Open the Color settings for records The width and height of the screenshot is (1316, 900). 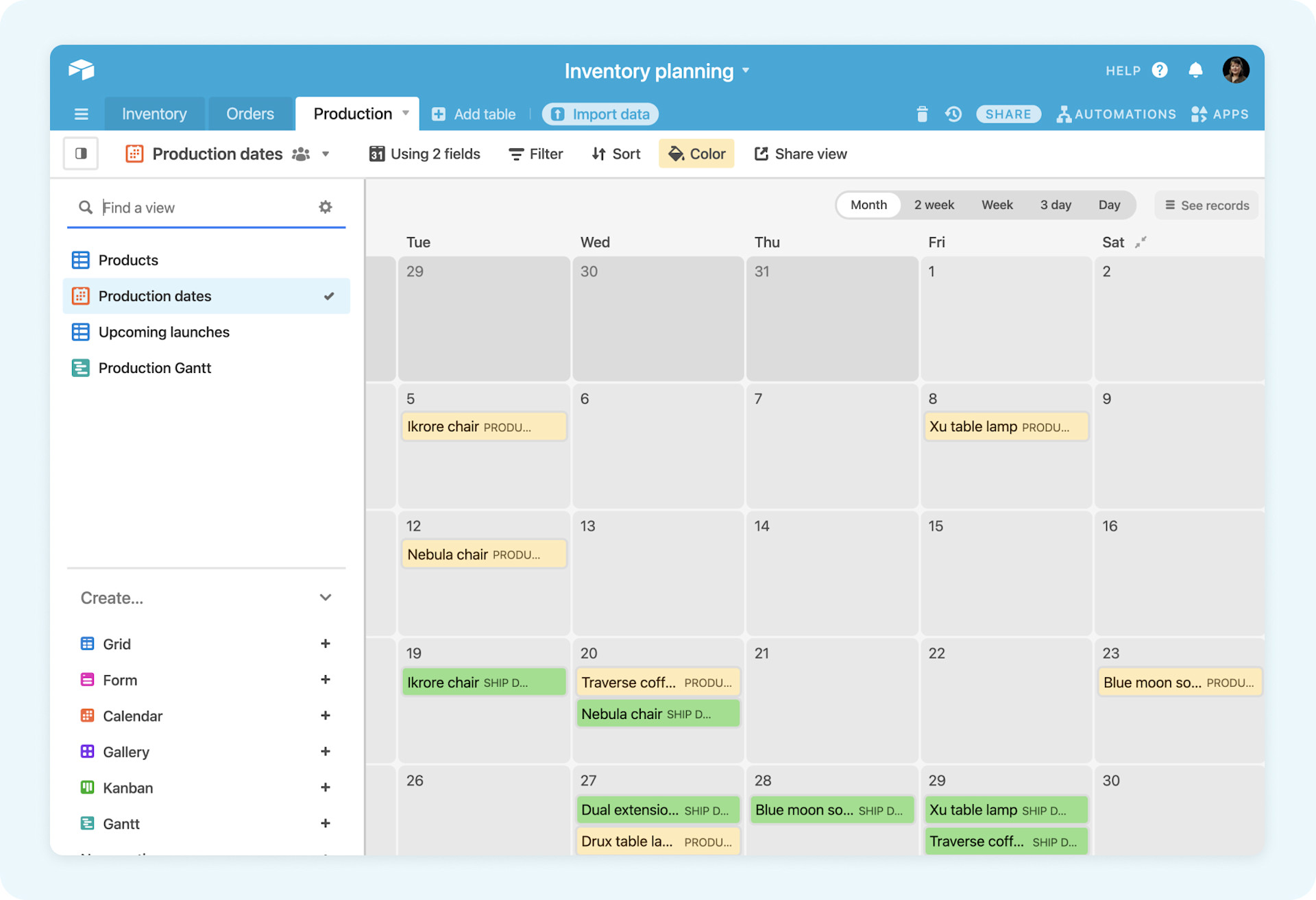point(696,154)
